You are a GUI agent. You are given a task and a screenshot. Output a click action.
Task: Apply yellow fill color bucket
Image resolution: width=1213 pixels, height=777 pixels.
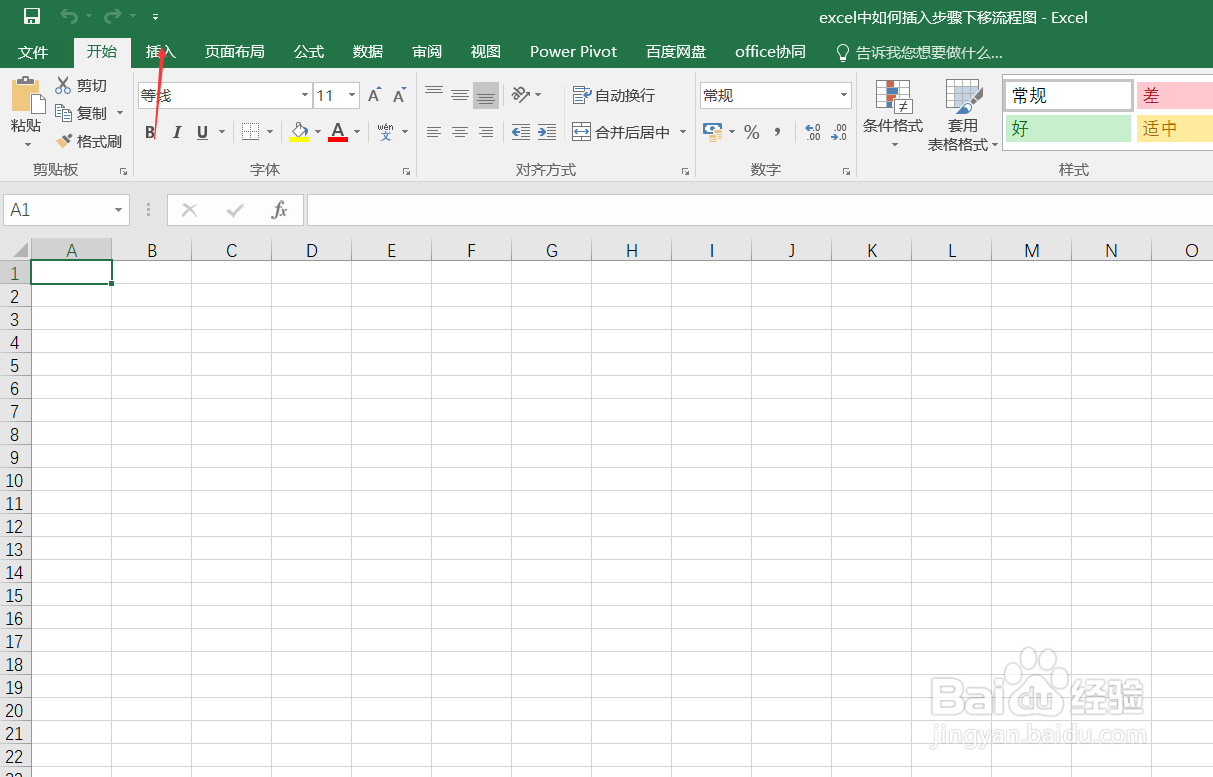click(299, 132)
